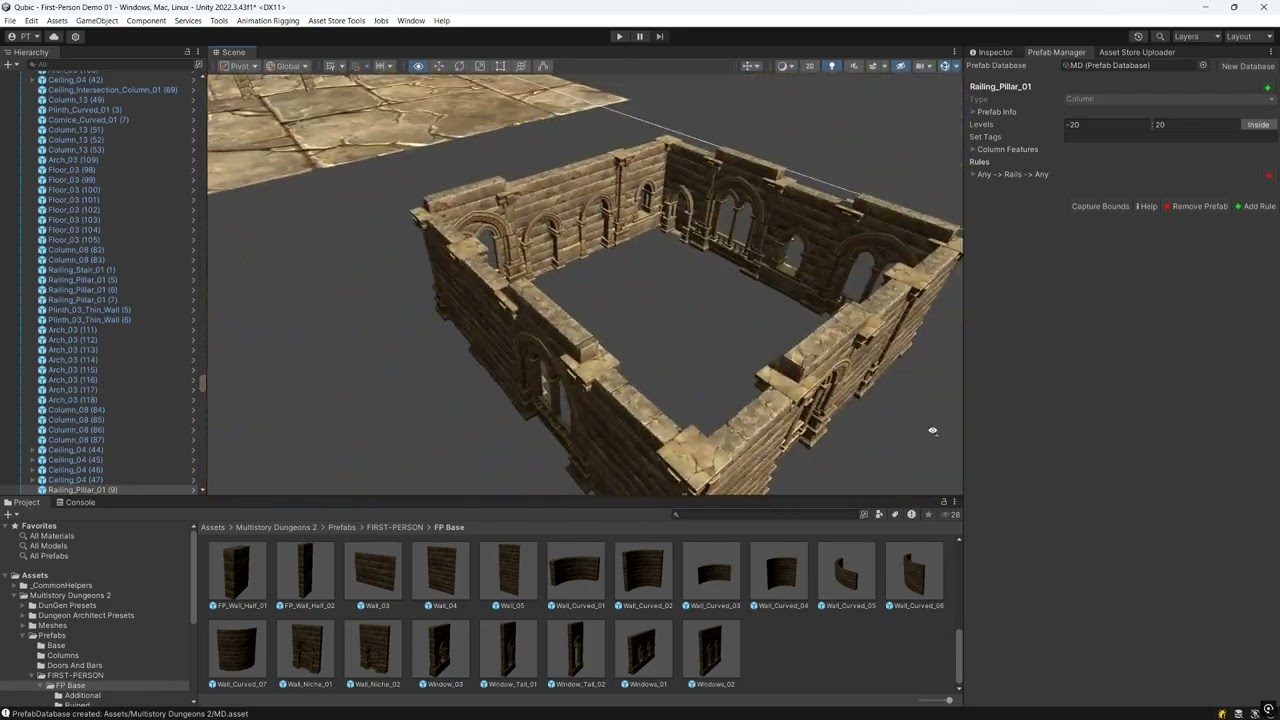1280x720 pixels.
Task: Click the Levels minimum field showing -20
Action: tap(1107, 125)
